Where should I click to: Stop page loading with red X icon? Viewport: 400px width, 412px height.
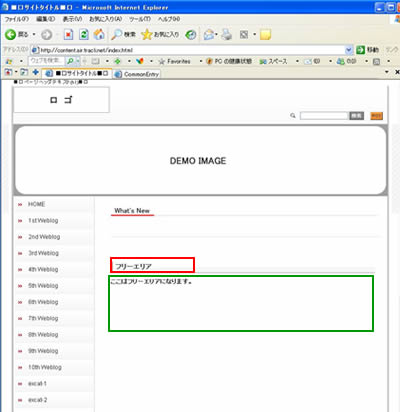click(x=68, y=34)
